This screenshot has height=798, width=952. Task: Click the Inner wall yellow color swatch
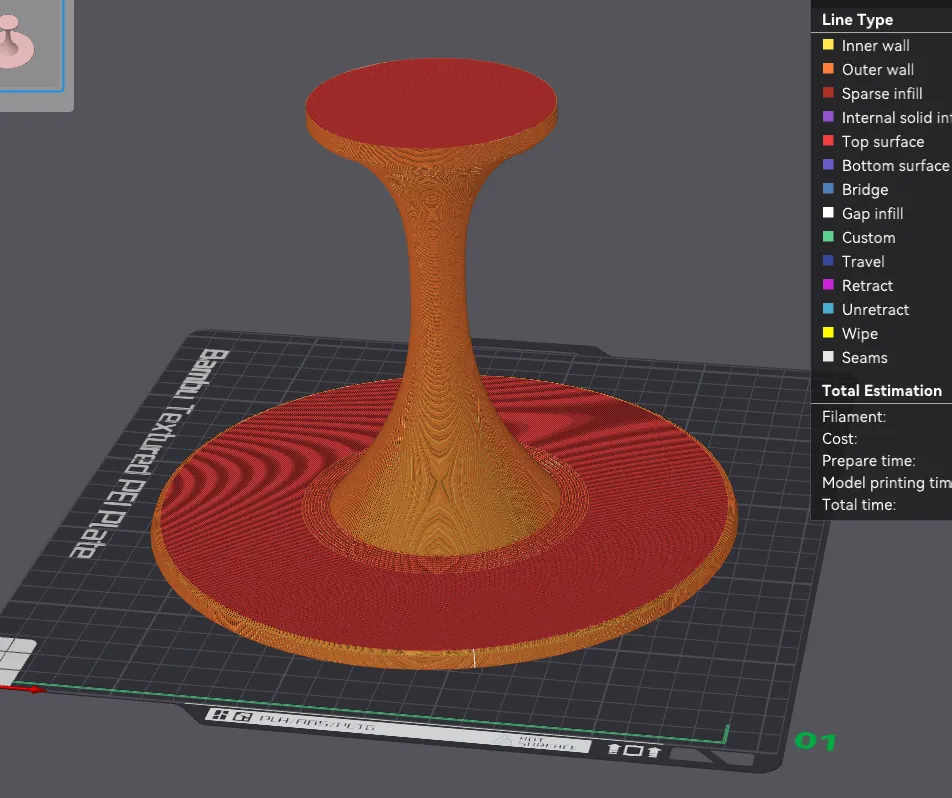coord(828,45)
